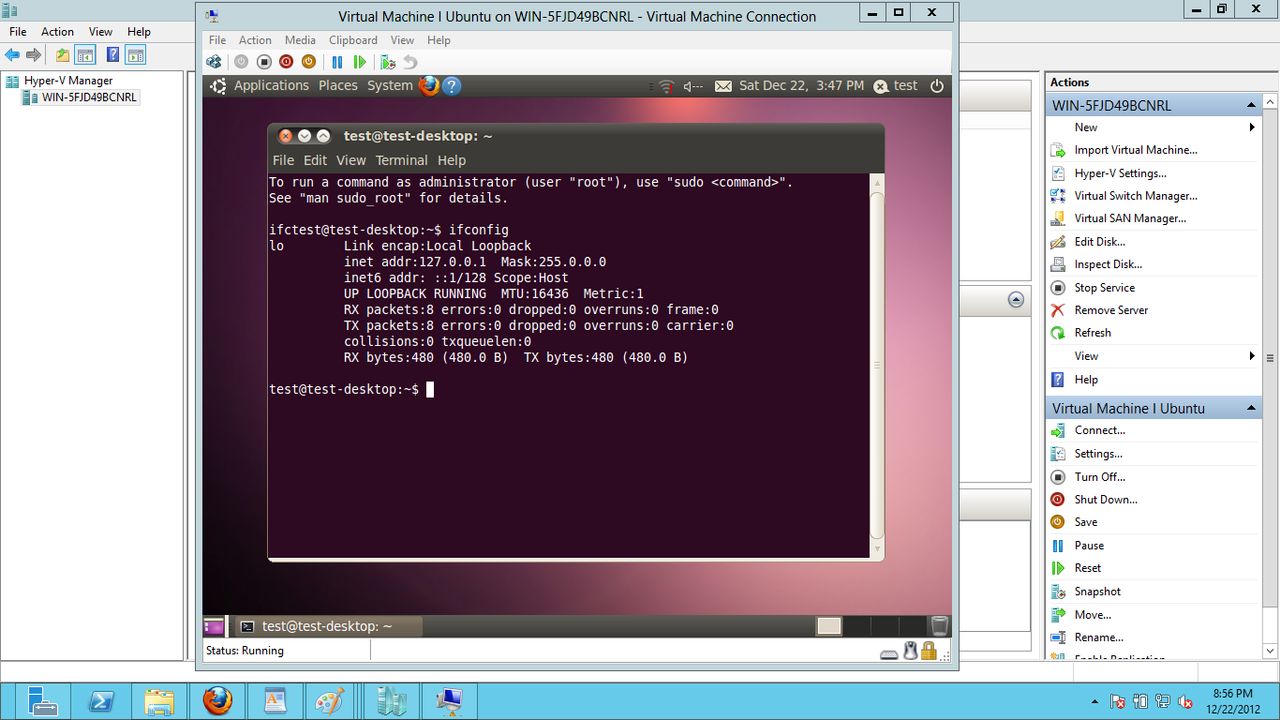Screen dimensions: 1280x720
Task: Click Snapshot in the Actions pane
Action: [1097, 592]
